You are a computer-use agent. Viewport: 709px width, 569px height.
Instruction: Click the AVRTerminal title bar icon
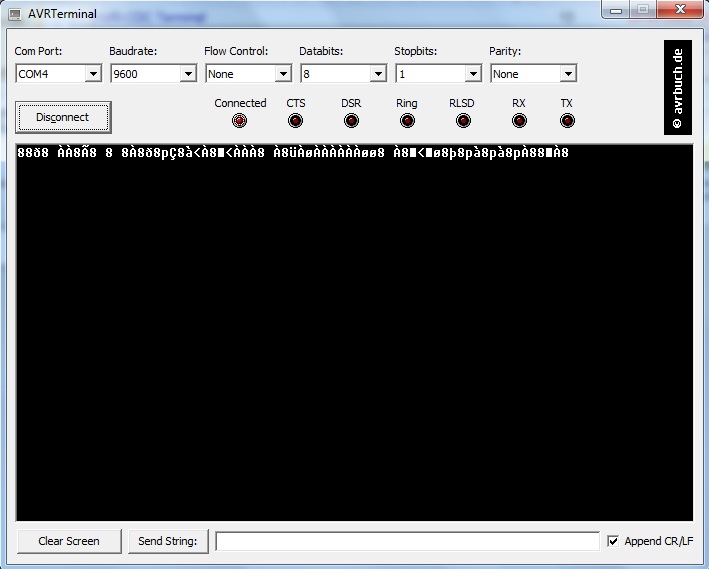point(15,14)
